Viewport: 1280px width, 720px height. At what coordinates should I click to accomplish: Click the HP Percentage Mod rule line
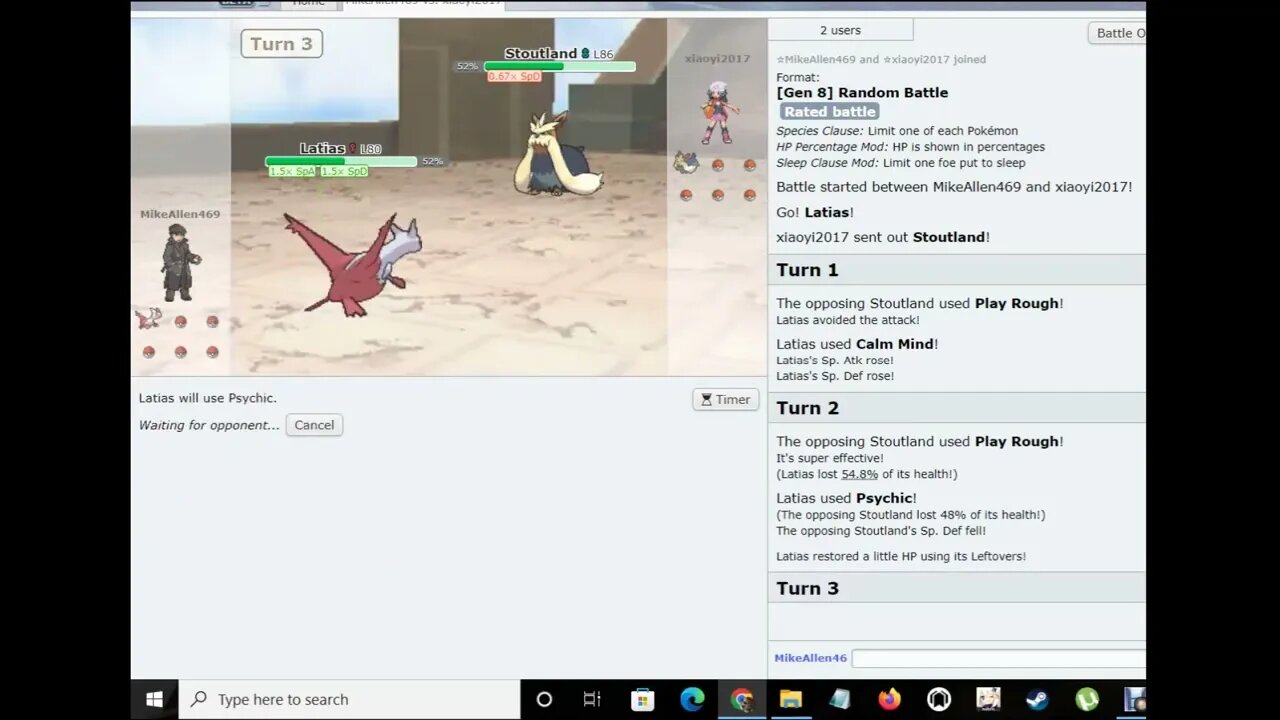pyautogui.click(x=911, y=147)
